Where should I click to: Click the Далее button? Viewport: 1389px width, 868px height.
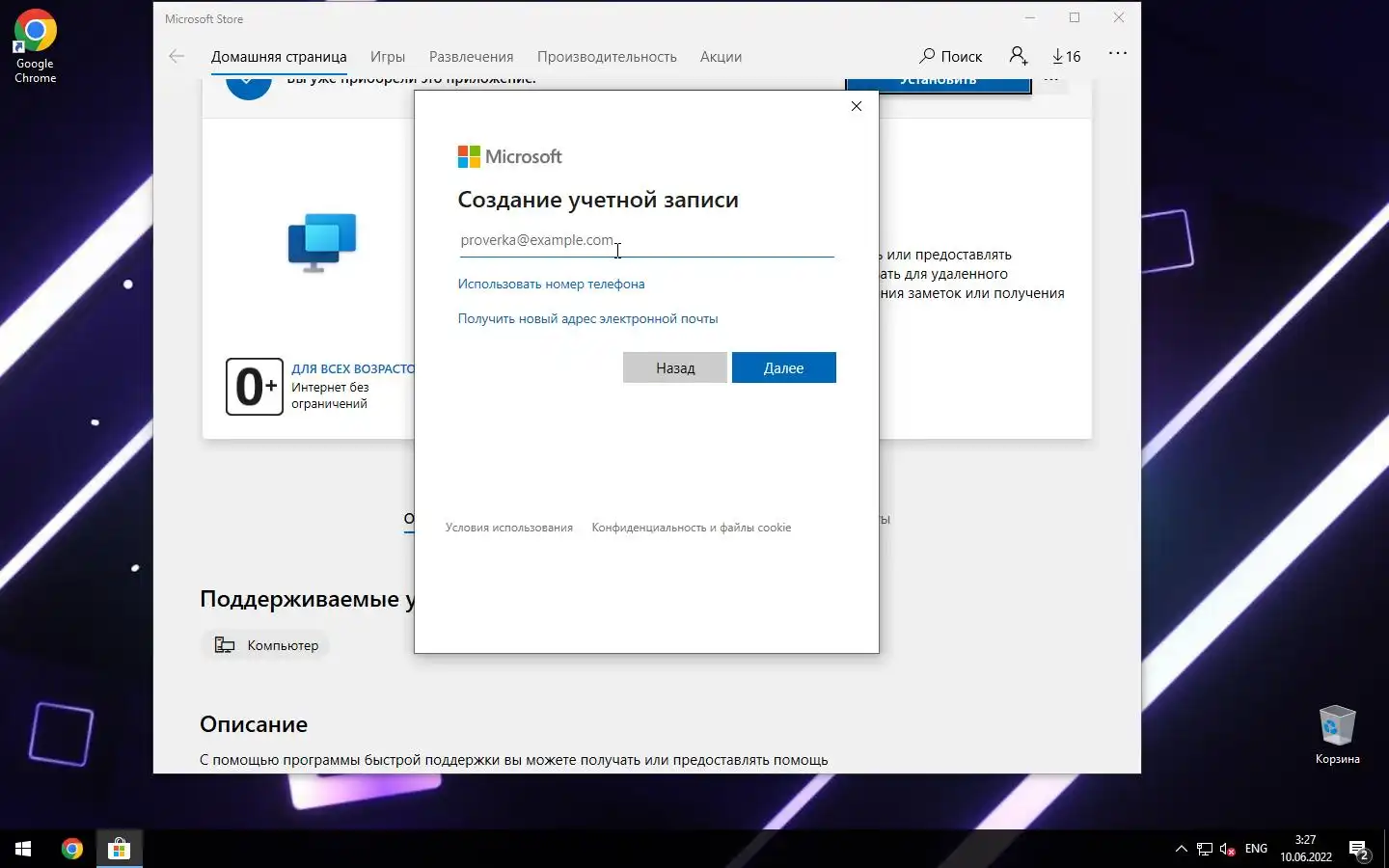point(783,367)
